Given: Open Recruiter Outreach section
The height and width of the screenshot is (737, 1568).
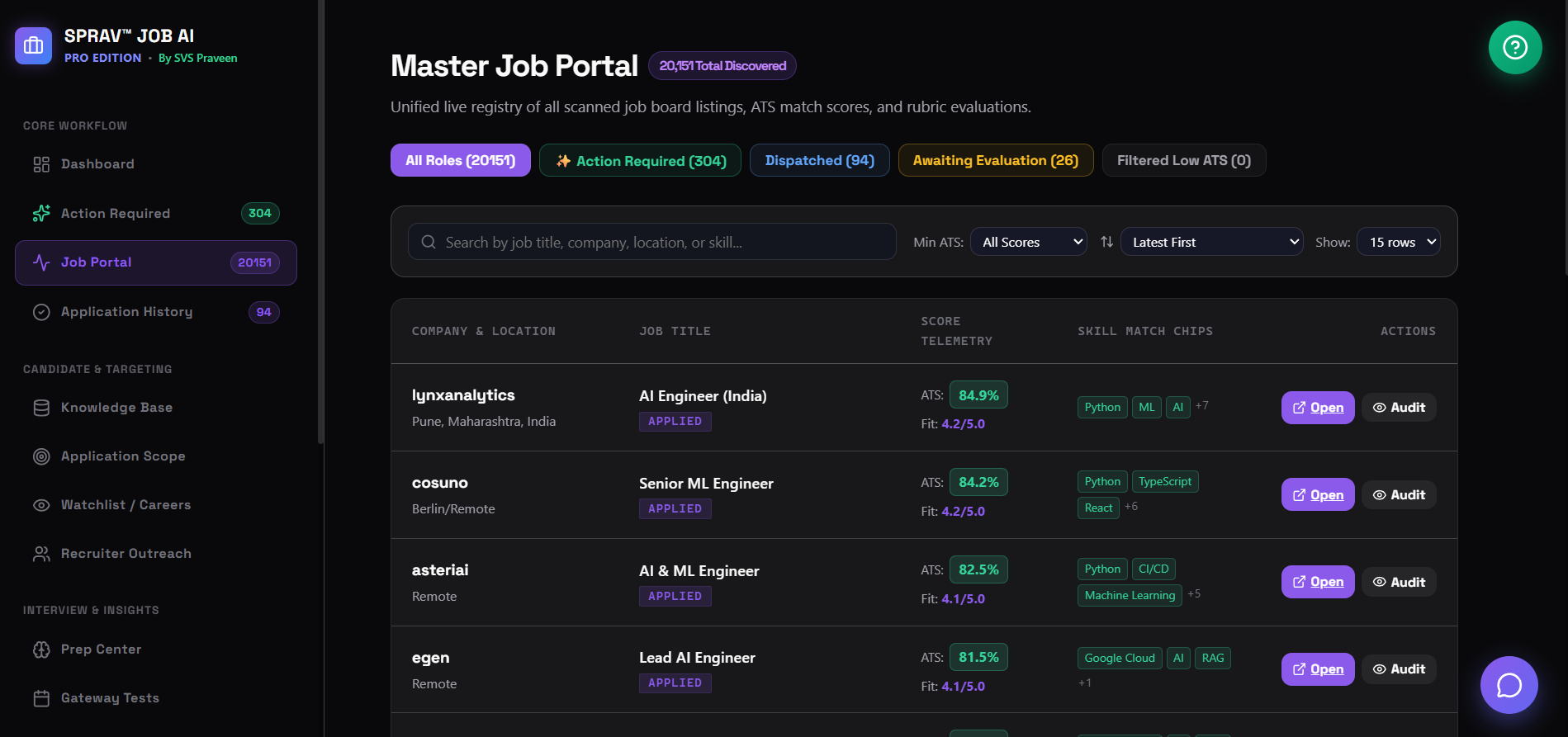Looking at the screenshot, I should pyautogui.click(x=156, y=554).
